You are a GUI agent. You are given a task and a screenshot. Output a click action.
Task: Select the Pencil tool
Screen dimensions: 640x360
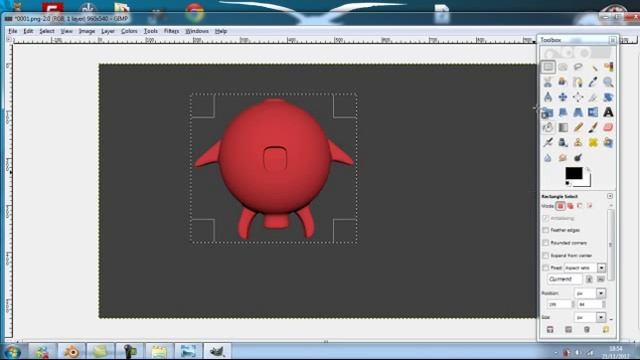[578, 127]
